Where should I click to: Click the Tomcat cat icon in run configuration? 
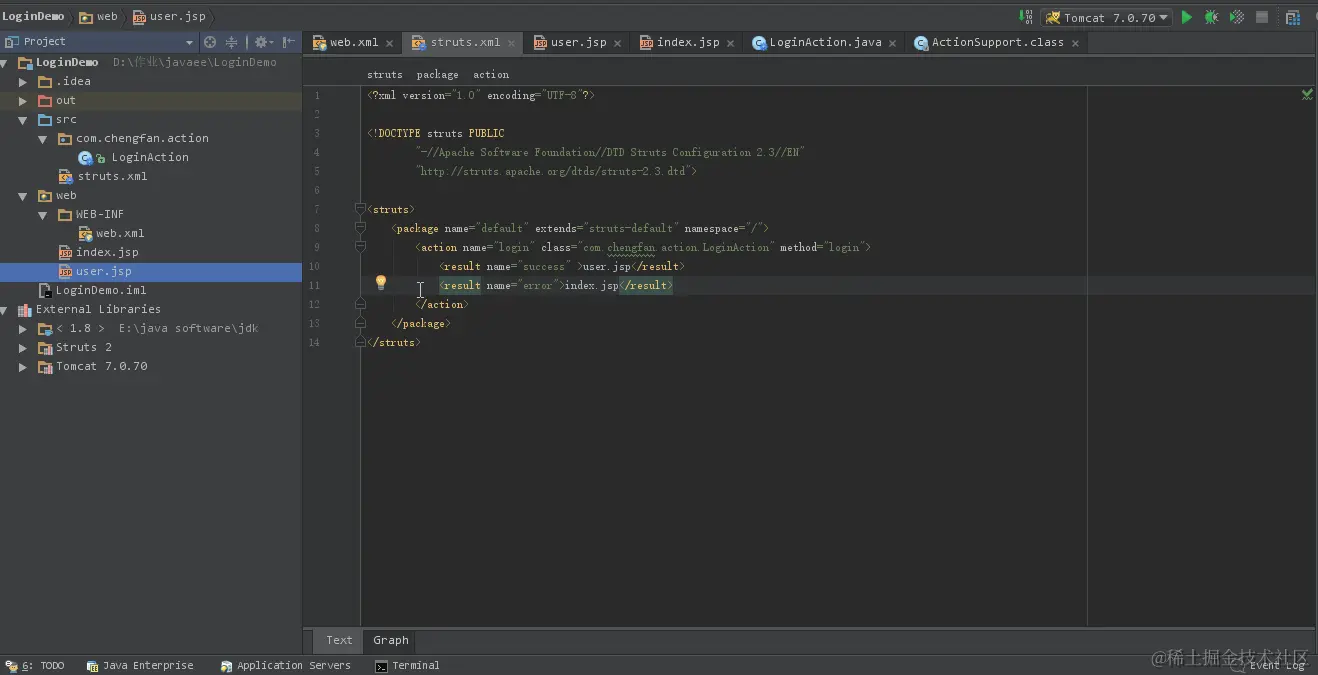(1052, 18)
